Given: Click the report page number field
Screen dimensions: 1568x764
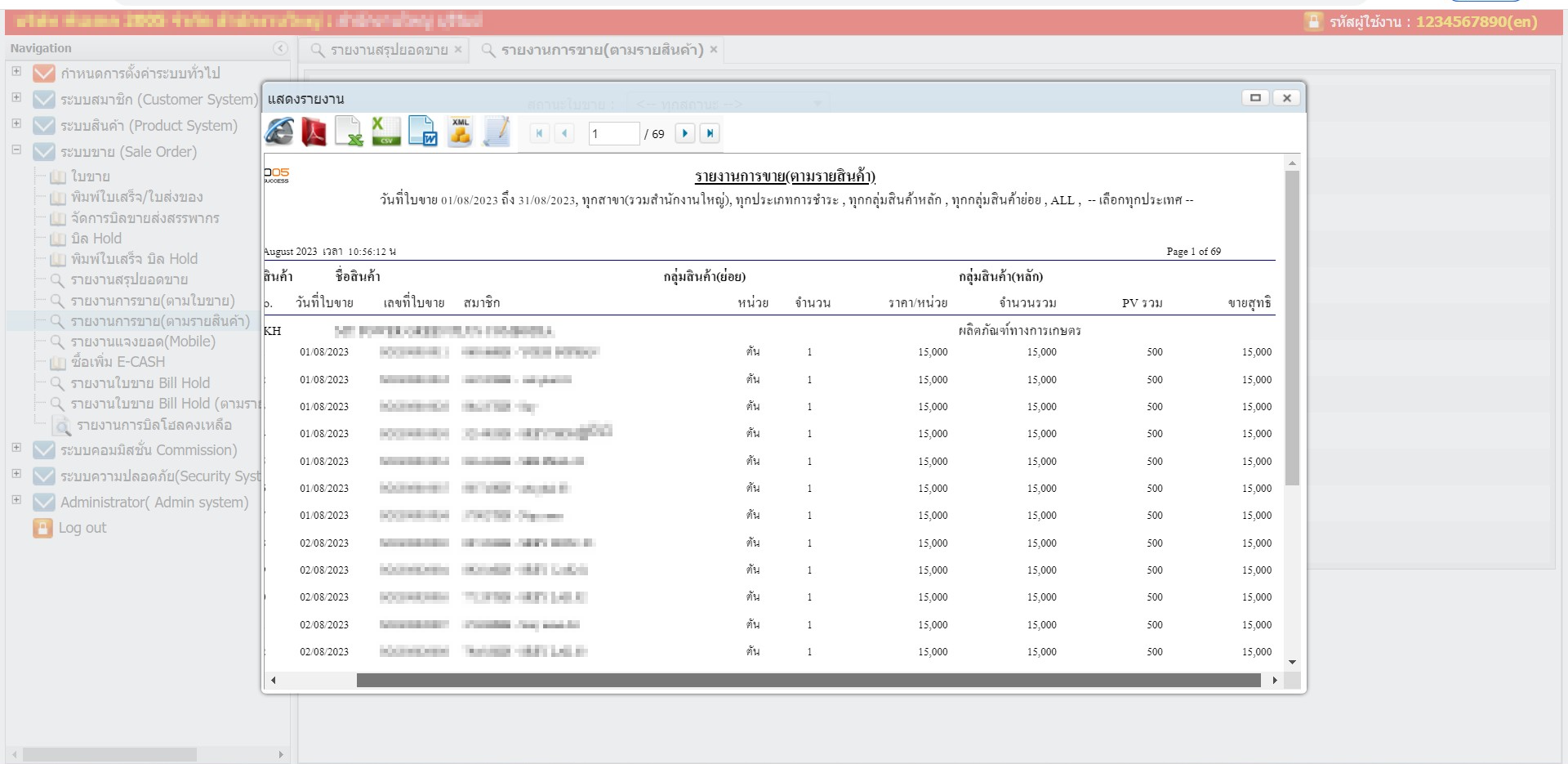Looking at the screenshot, I should 613,134.
